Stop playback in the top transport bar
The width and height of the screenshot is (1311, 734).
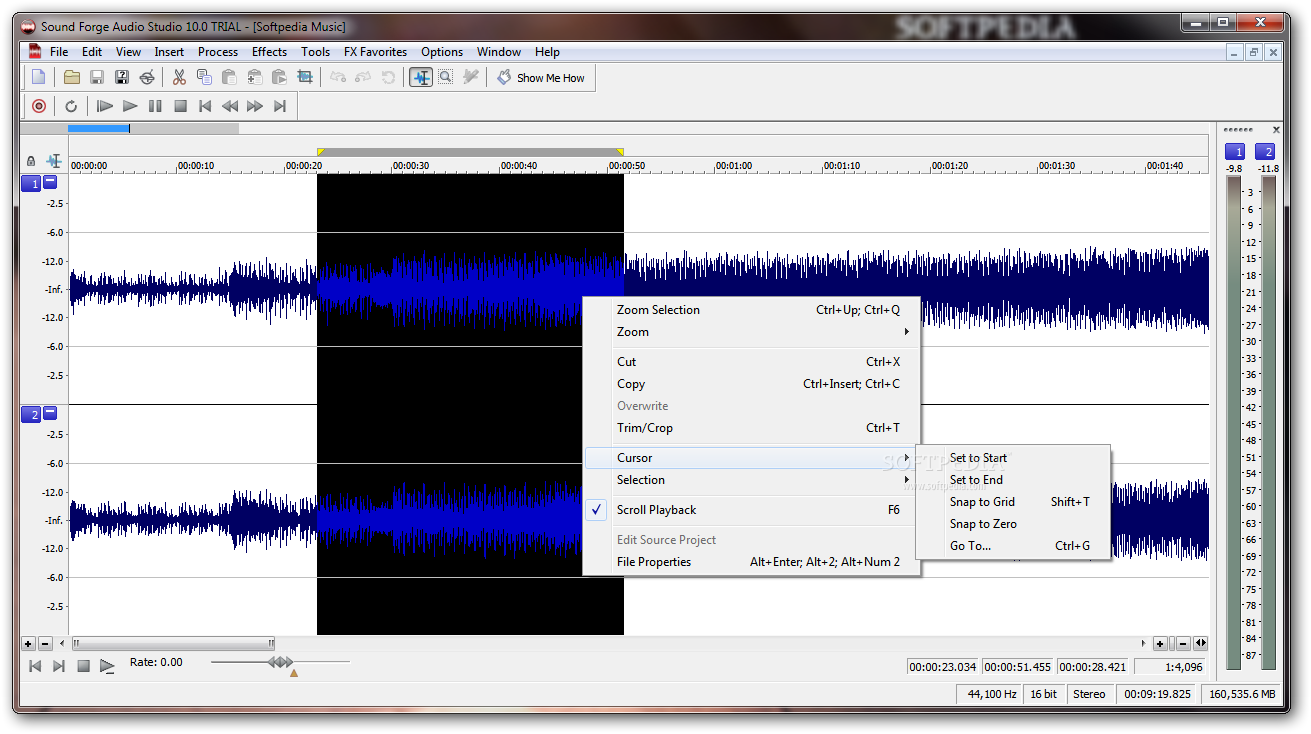pos(180,106)
